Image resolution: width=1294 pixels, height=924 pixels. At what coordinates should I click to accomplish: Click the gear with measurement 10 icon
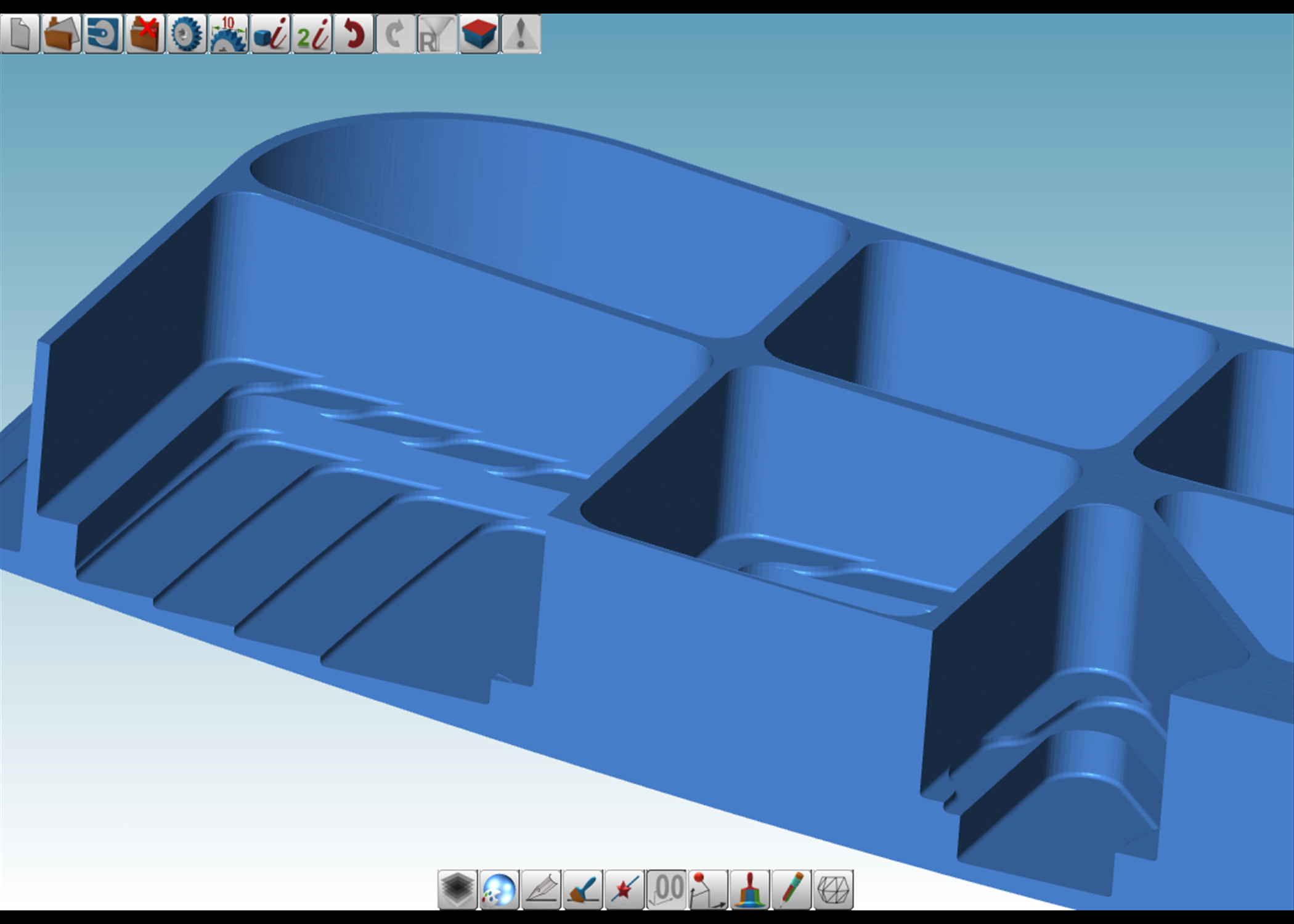click(229, 34)
